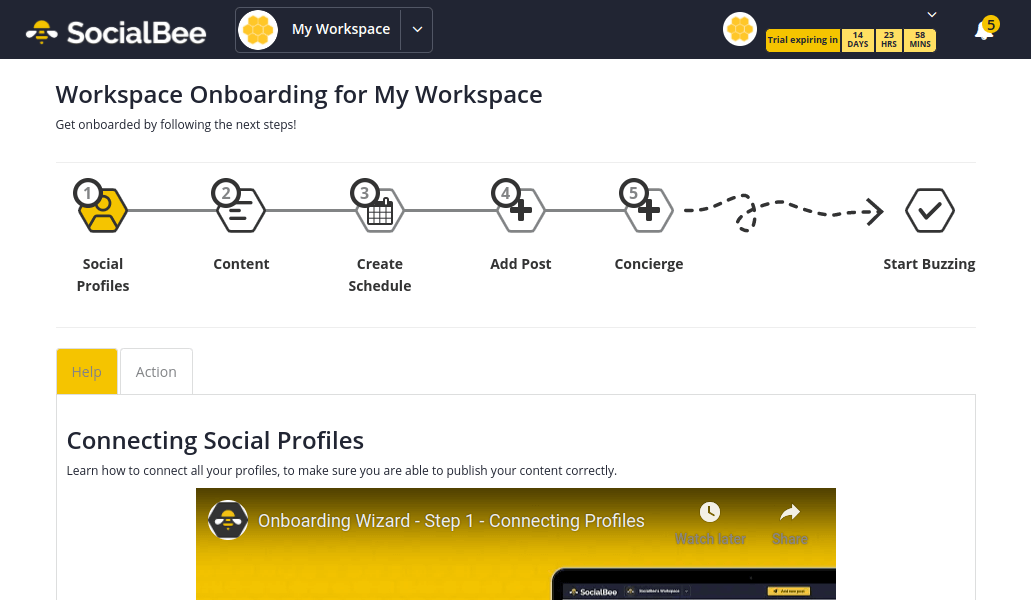Image resolution: width=1031 pixels, height=606 pixels.
Task: Select My Workspace workspace switcher
Action: (319, 30)
